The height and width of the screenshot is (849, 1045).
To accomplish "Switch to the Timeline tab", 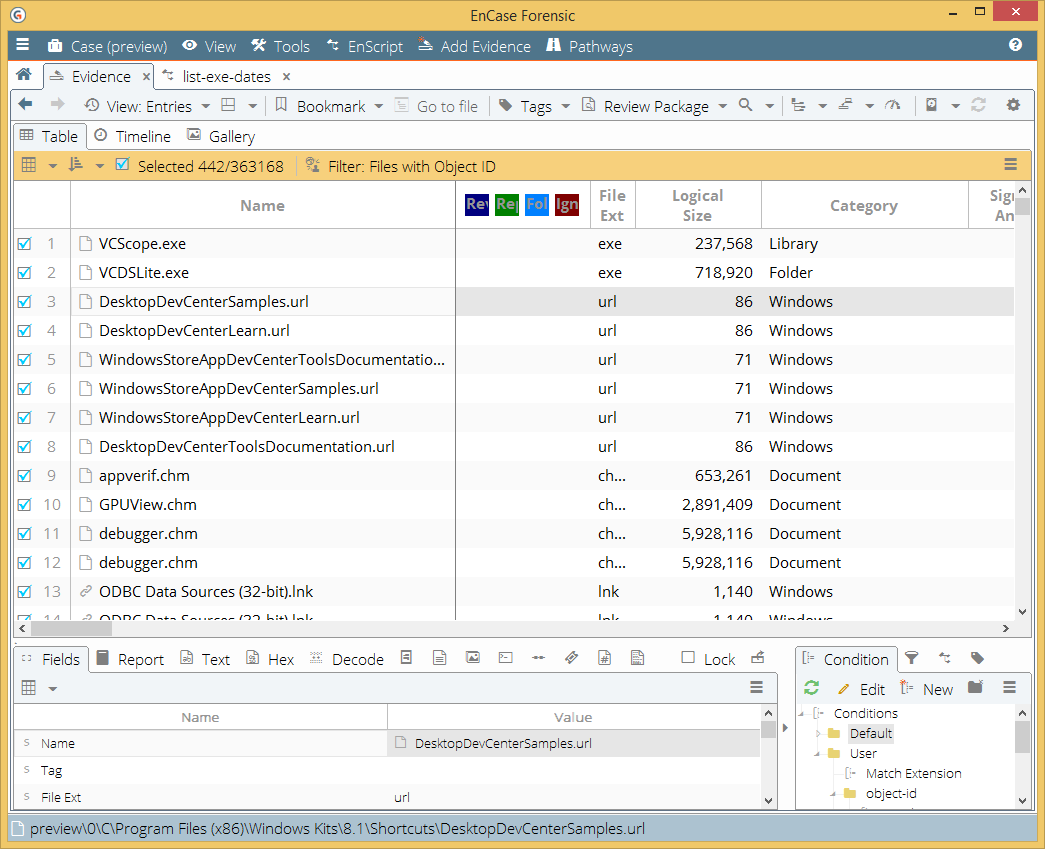I will point(133,136).
